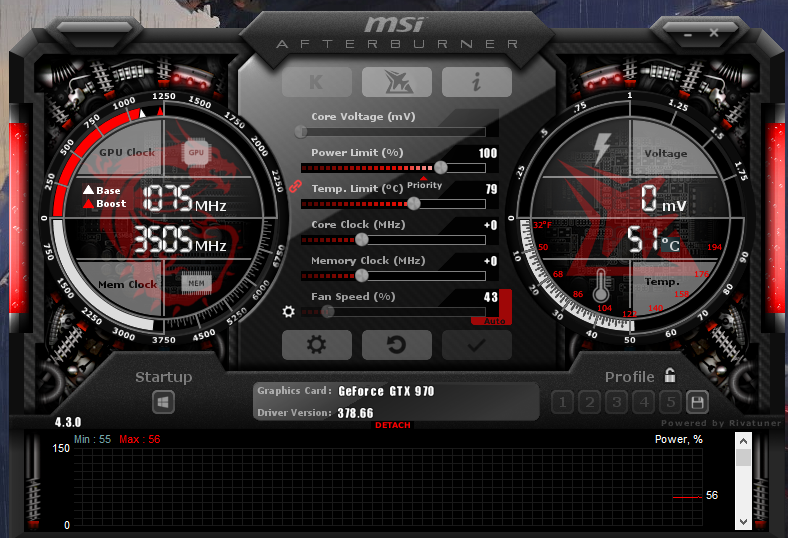Screen dimensions: 788x538
Task: Toggle fan speed Auto mode
Action: (495, 321)
